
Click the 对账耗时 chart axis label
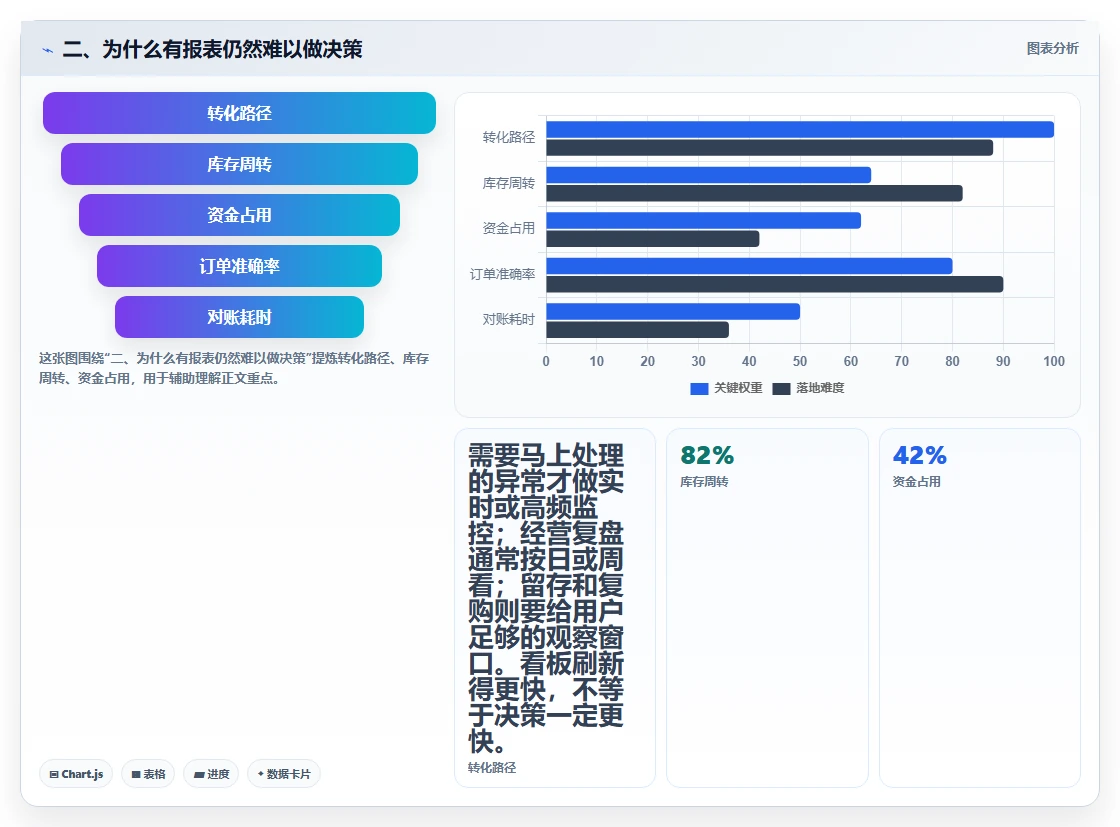[x=509, y=319]
